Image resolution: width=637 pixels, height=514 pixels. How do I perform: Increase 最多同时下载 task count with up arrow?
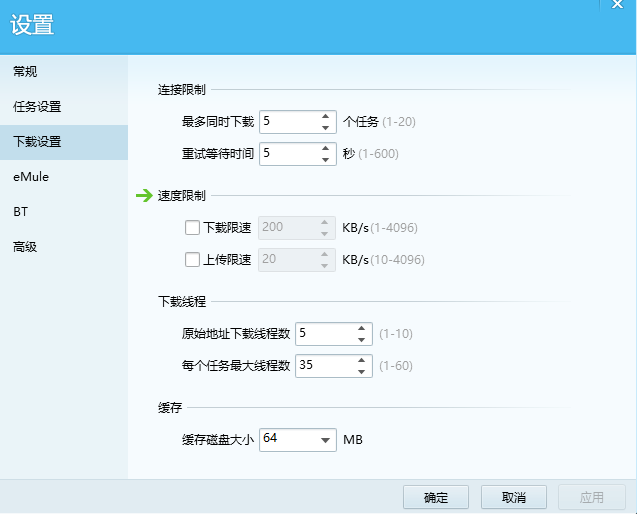click(x=325, y=117)
